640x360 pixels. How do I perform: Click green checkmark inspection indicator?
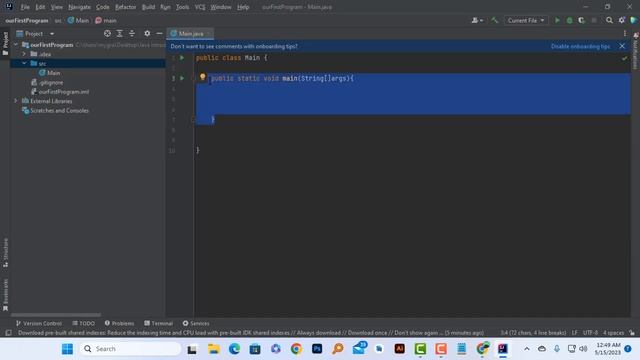[x=624, y=58]
